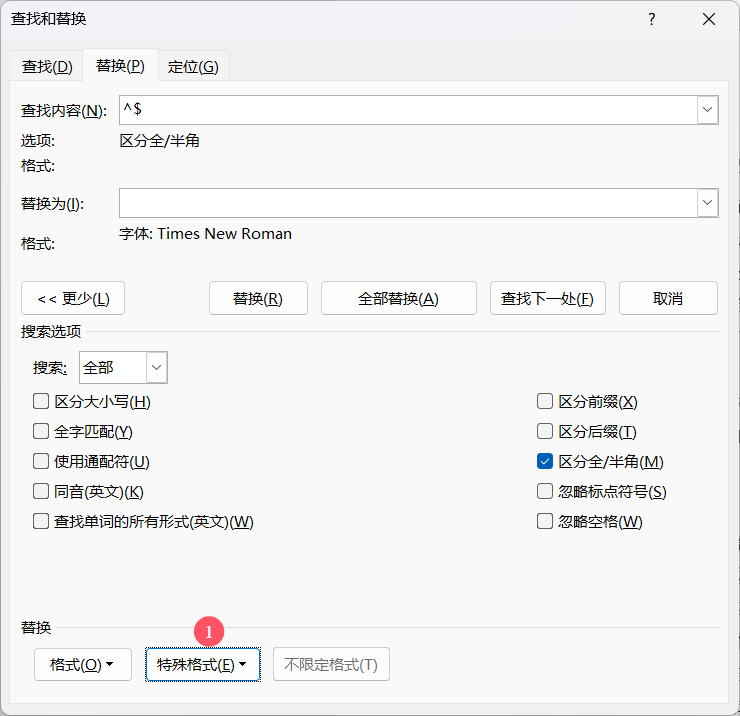Click the 查找内容 input field
The image size is (740, 716).
click(408, 110)
